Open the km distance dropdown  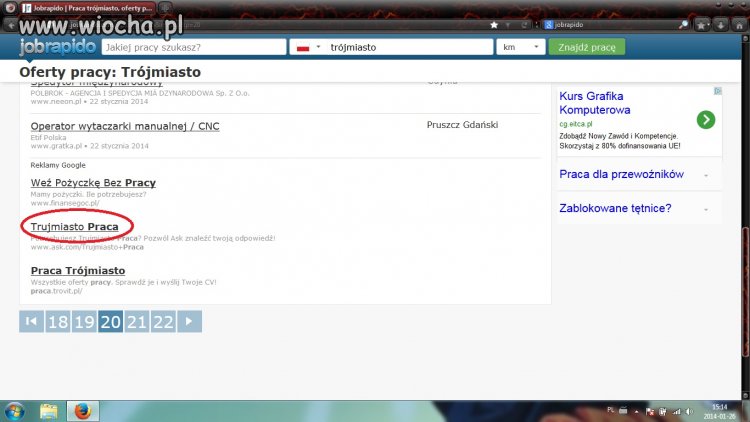point(520,47)
